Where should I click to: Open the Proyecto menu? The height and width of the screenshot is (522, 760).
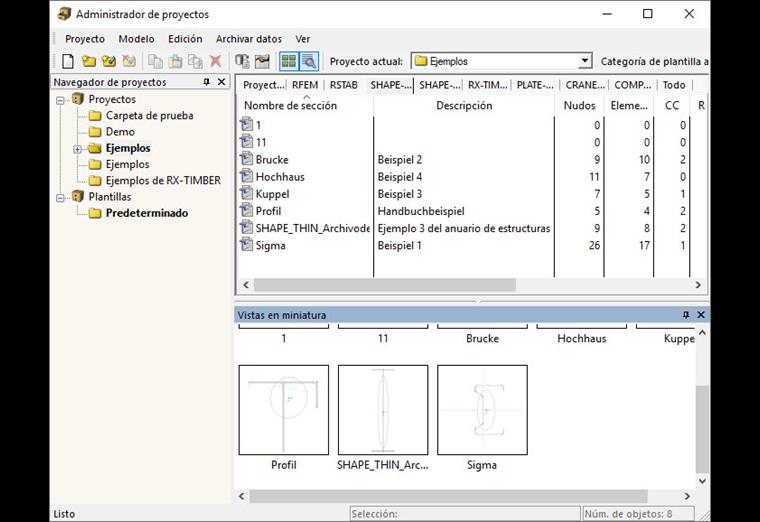point(85,39)
